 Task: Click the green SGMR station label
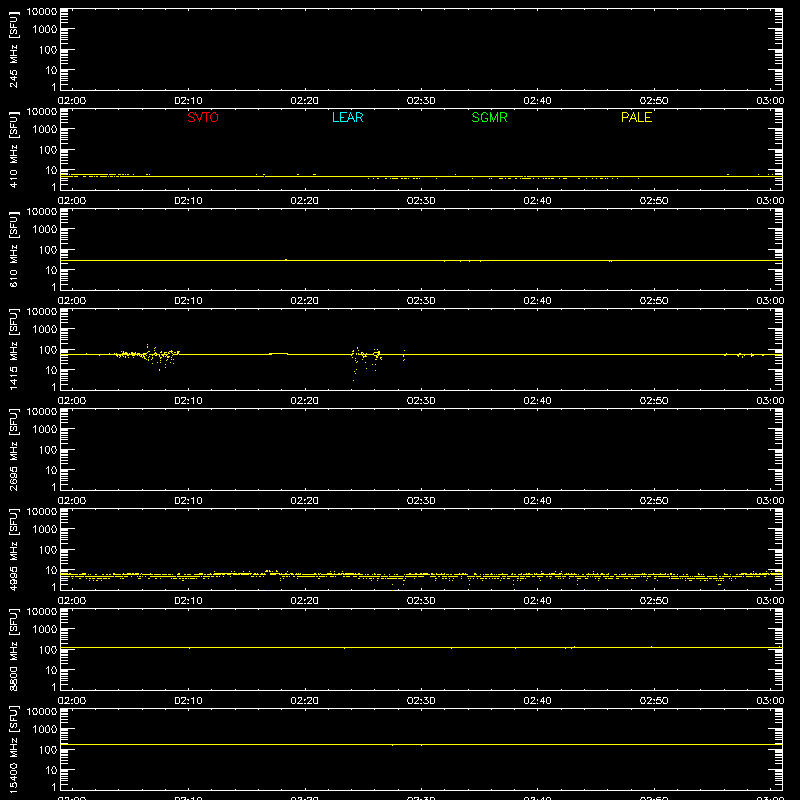pyautogui.click(x=489, y=117)
